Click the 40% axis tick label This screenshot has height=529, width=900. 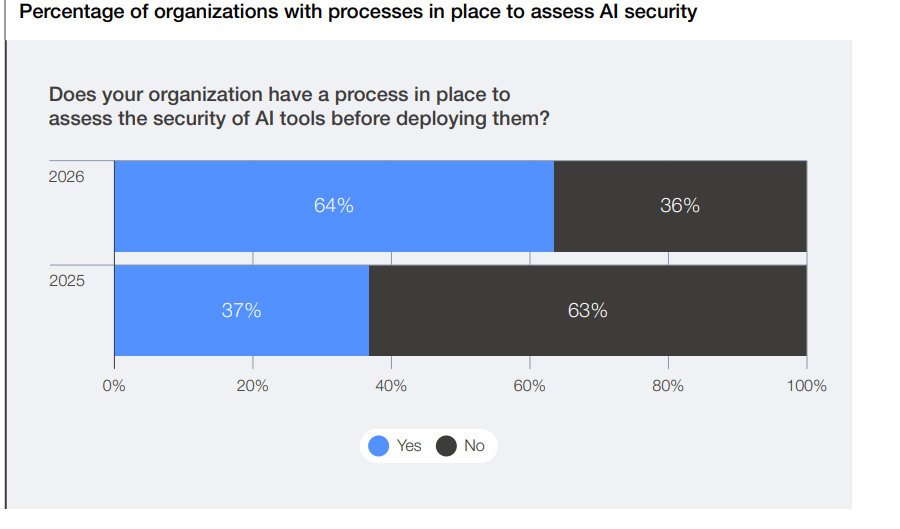coord(391,386)
